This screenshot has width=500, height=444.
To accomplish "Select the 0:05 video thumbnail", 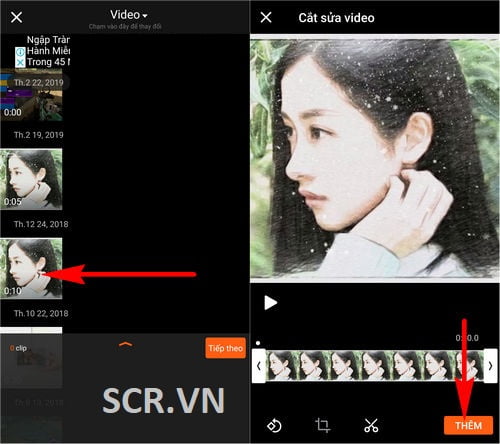I will coord(31,179).
